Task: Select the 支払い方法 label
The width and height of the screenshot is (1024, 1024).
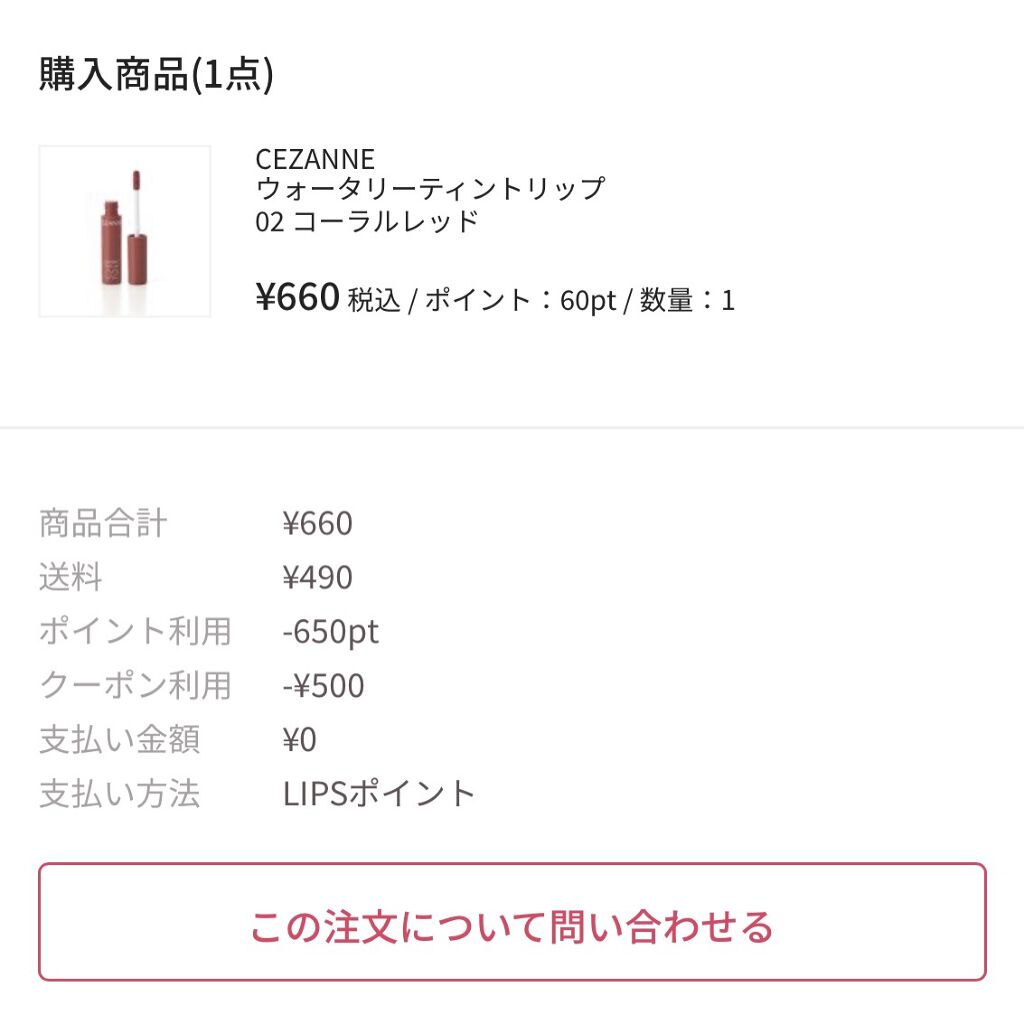Action: tap(119, 793)
